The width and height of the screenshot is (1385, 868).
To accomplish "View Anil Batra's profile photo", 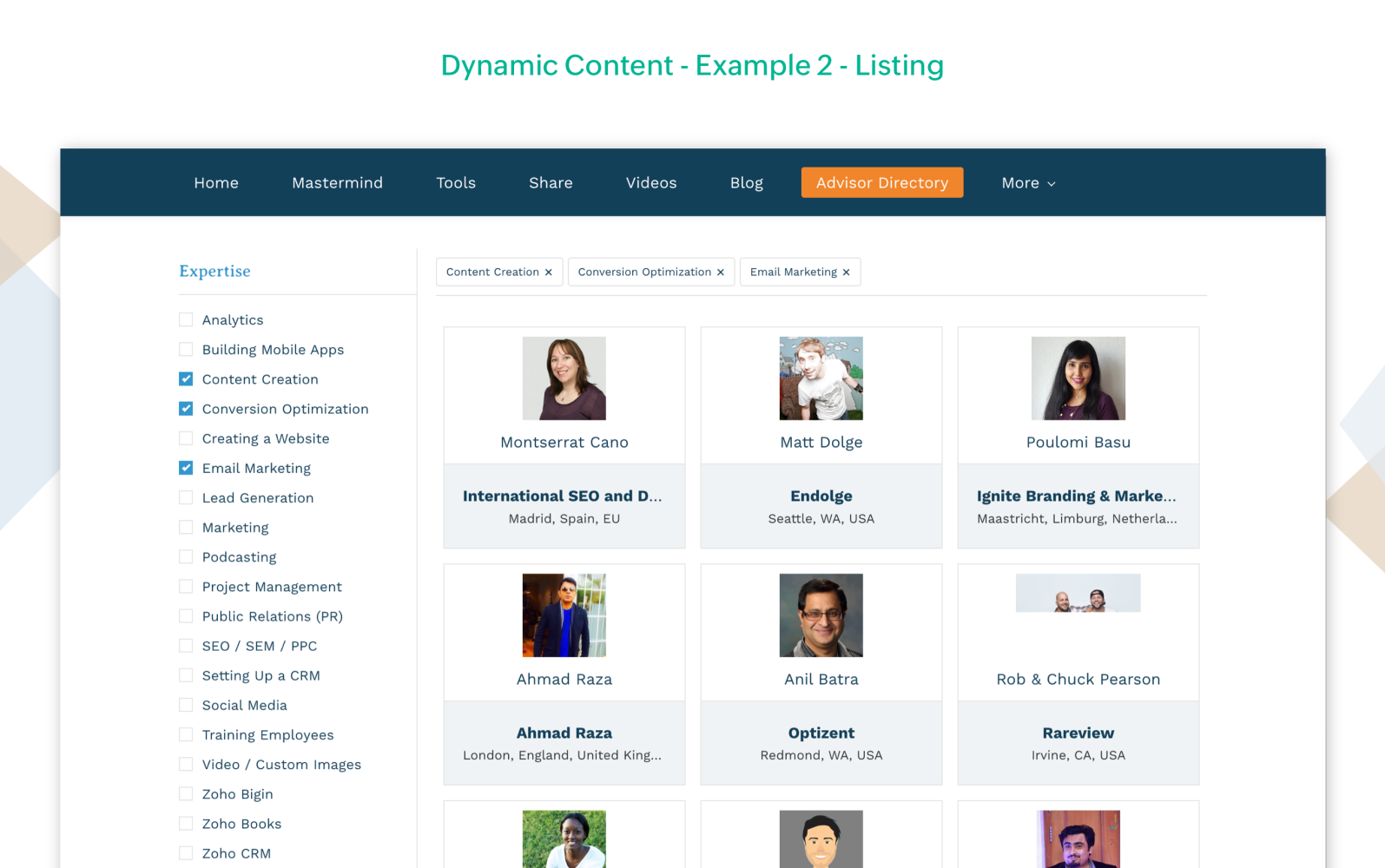I will click(821, 615).
